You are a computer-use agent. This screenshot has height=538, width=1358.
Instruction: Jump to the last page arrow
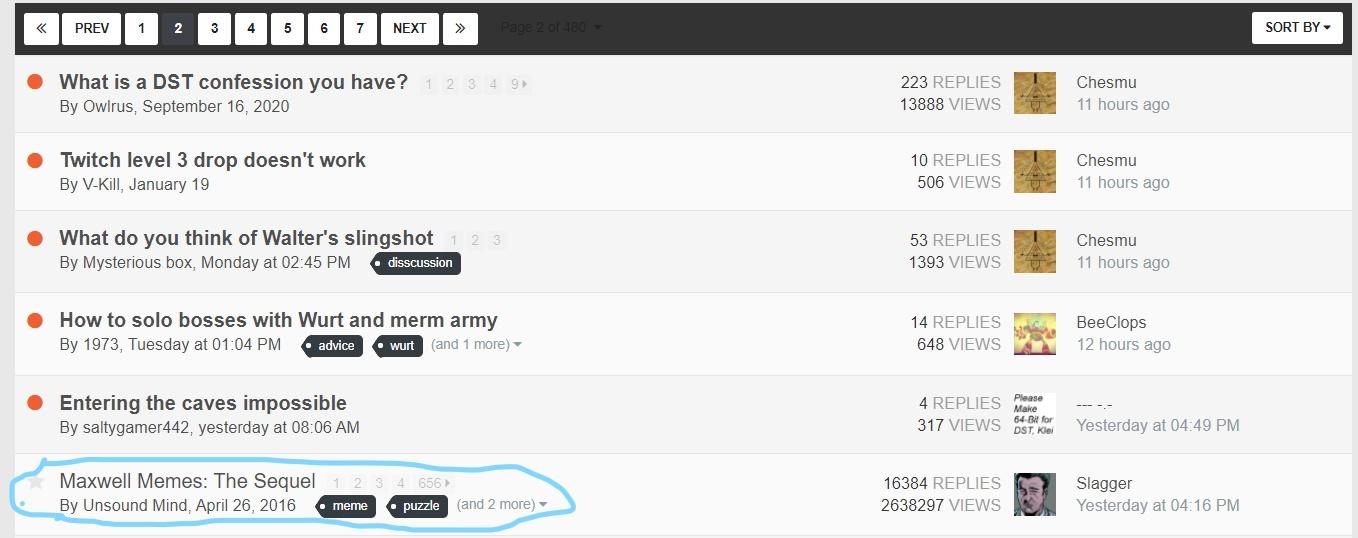[460, 28]
